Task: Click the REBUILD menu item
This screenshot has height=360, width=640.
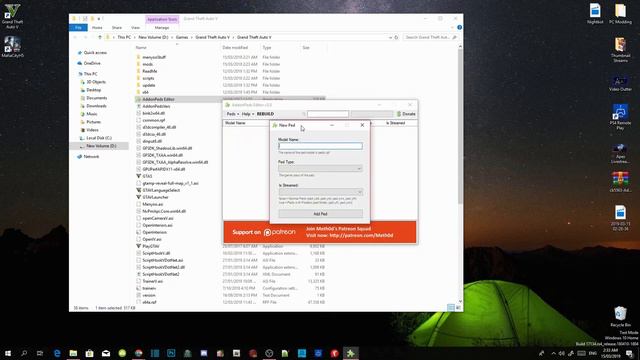Action: pyautogui.click(x=265, y=114)
